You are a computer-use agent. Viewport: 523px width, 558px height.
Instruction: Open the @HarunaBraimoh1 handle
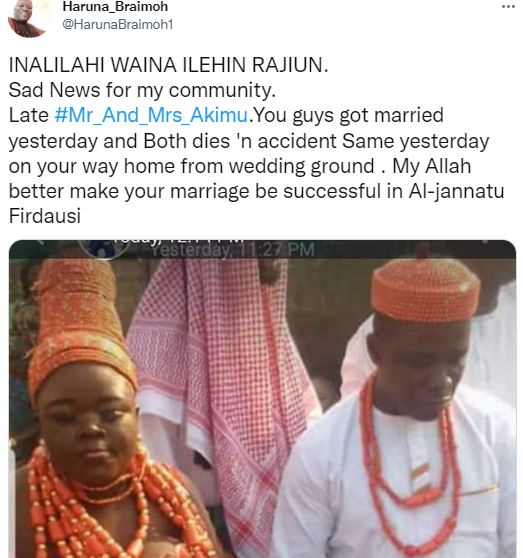point(118,24)
